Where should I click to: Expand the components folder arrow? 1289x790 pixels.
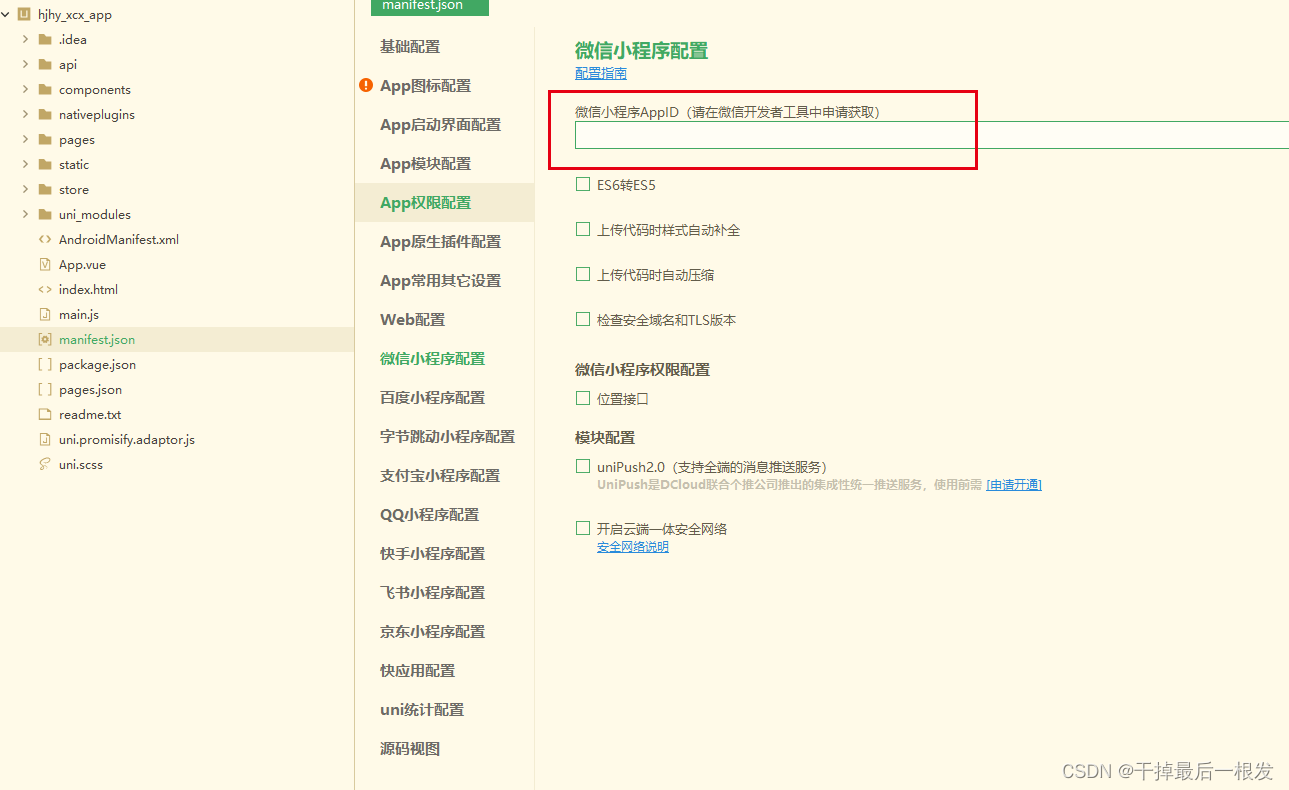(x=25, y=90)
